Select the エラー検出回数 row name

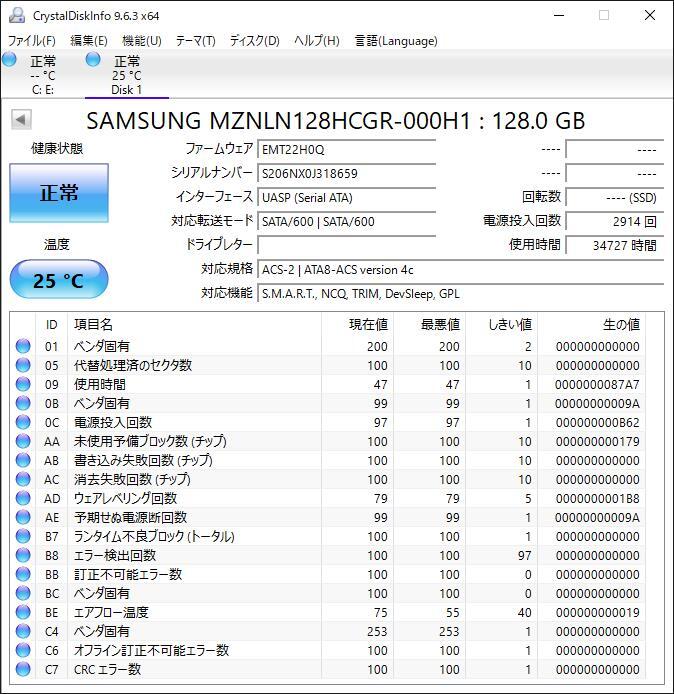coord(115,555)
